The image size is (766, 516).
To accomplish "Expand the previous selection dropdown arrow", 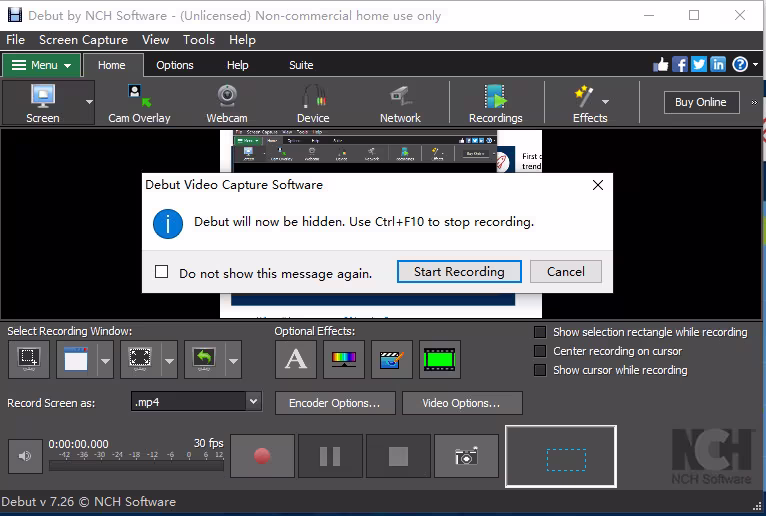I will [233, 360].
